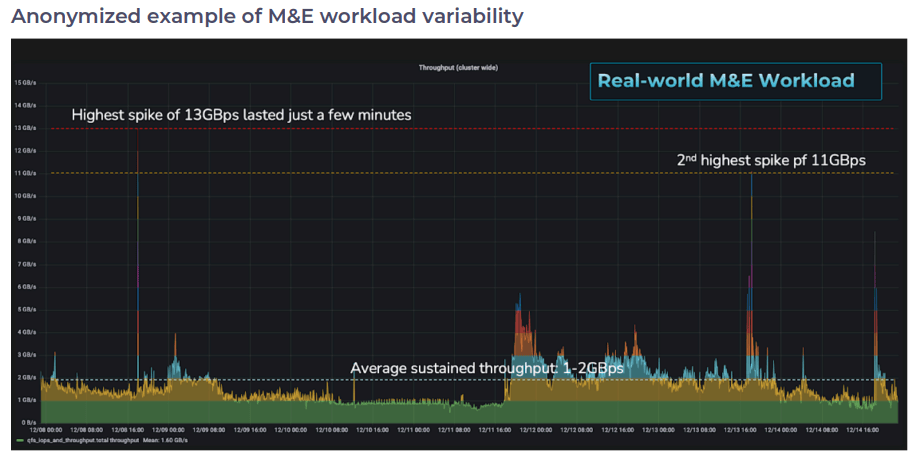Click the 13 GB/s y-axis label
This screenshot has width=917, height=461.
27,128
